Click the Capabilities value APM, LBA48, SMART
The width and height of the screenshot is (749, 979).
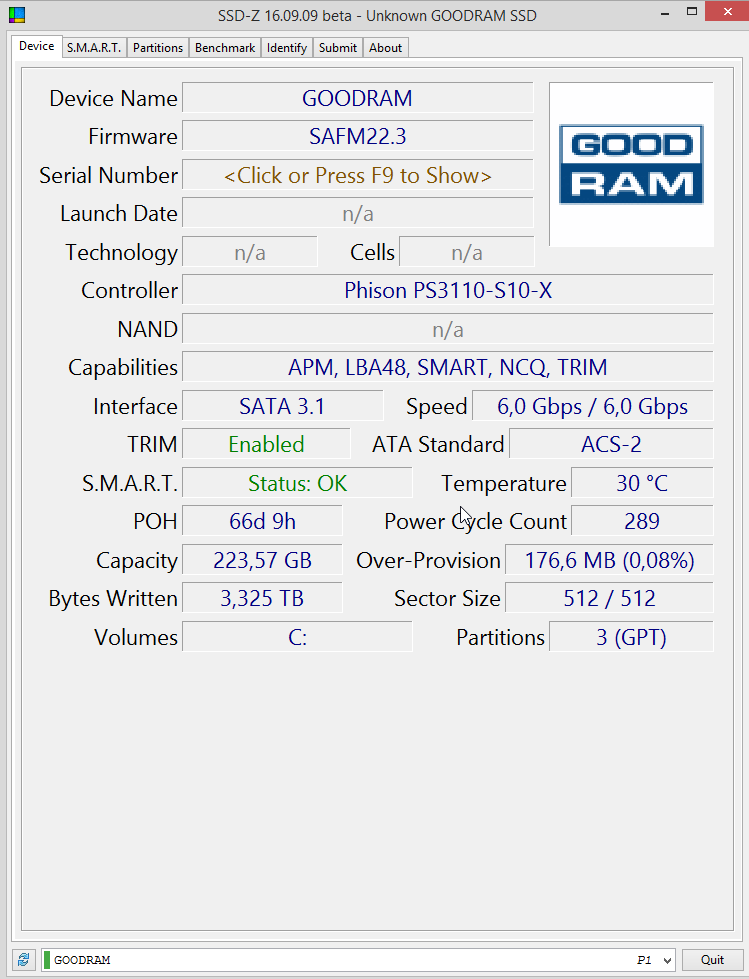448,367
